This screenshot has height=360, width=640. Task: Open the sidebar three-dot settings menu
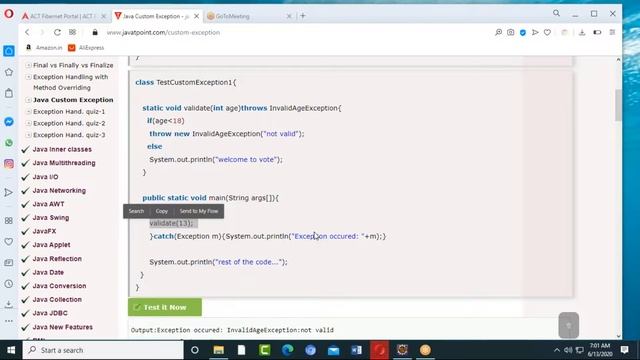[x=9, y=321]
